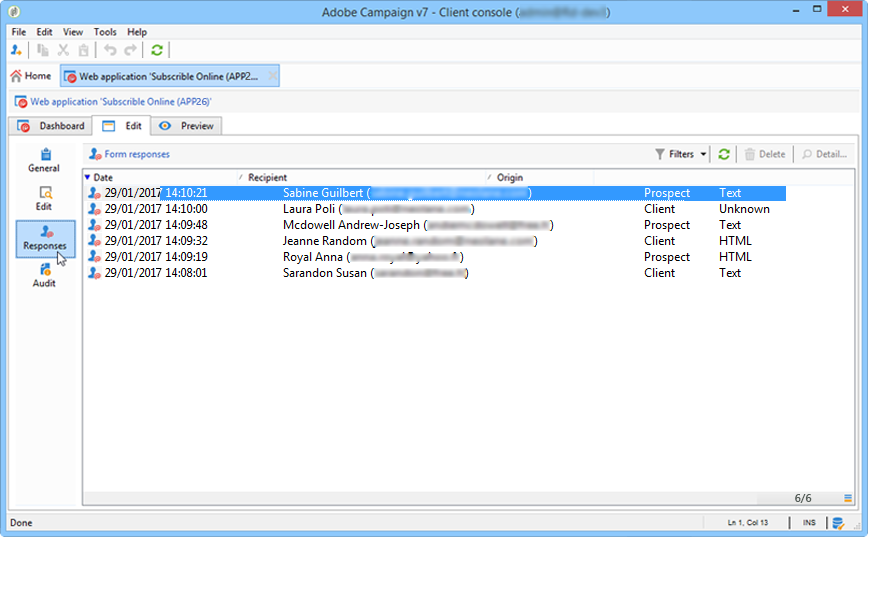Screen dimensions: 878x591
Task: Open the list configuration icon near 6/6
Action: pyautogui.click(x=848, y=498)
